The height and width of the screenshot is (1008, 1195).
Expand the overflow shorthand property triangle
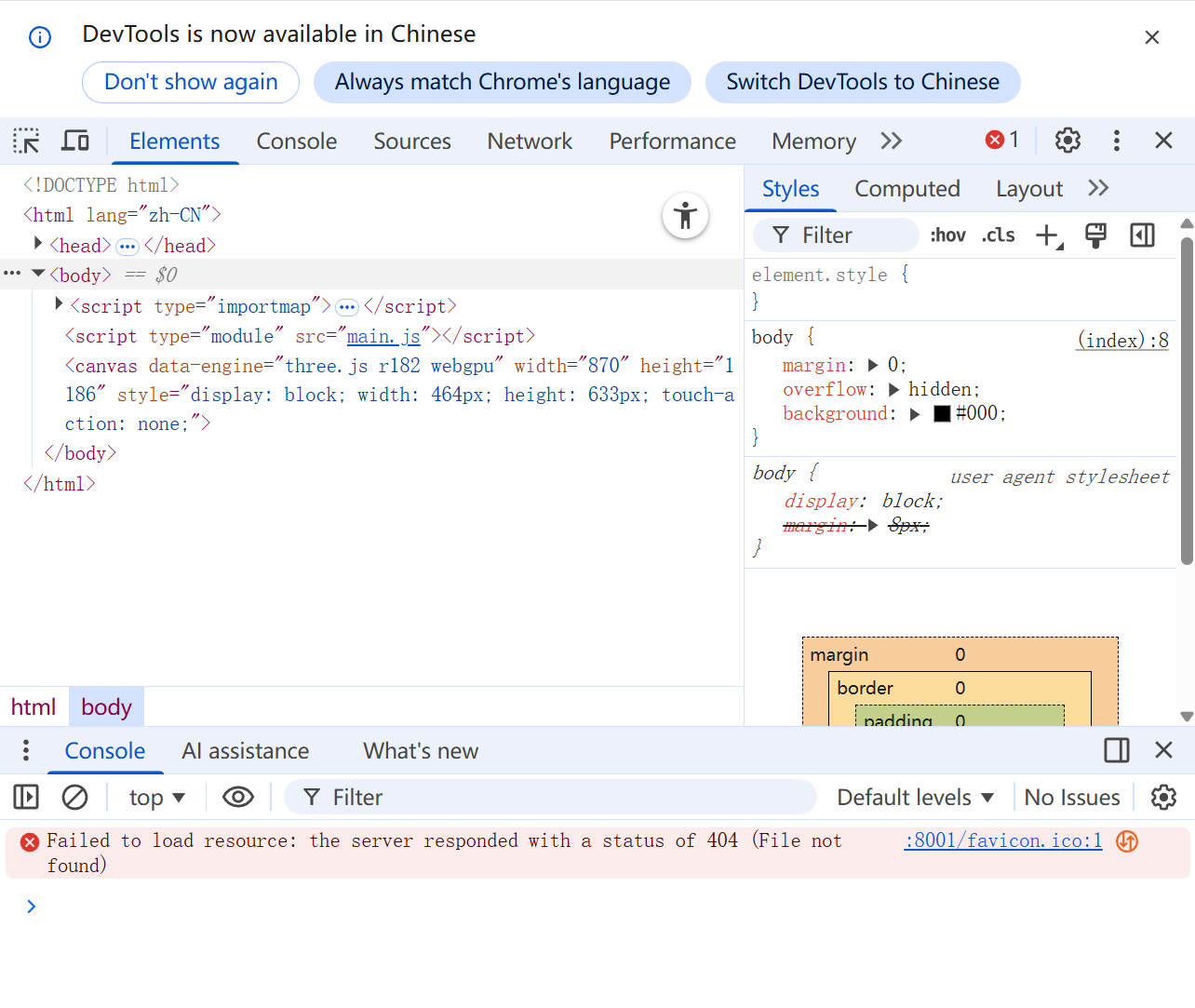[x=894, y=389]
